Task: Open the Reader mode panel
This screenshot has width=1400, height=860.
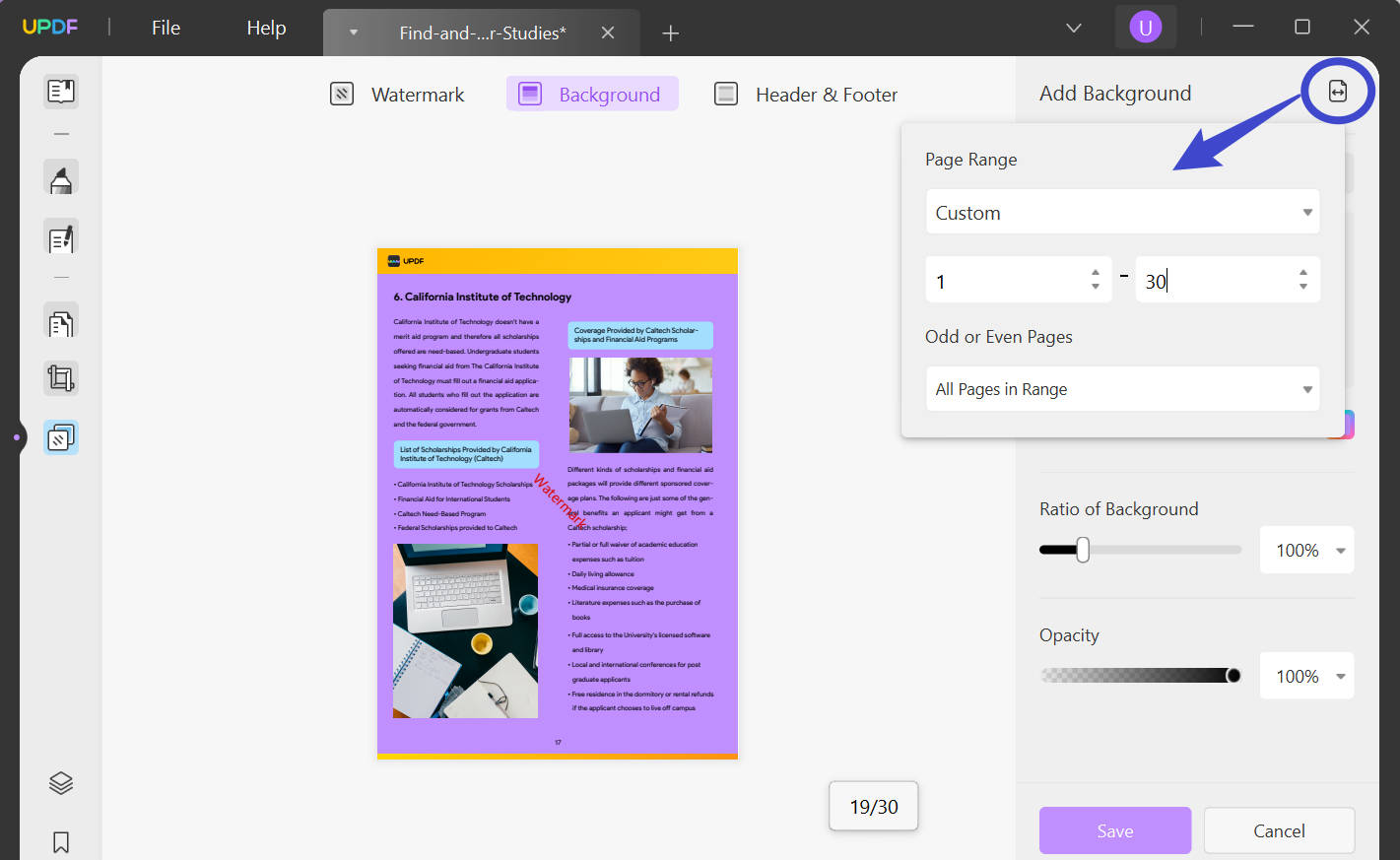Action: 60,91
